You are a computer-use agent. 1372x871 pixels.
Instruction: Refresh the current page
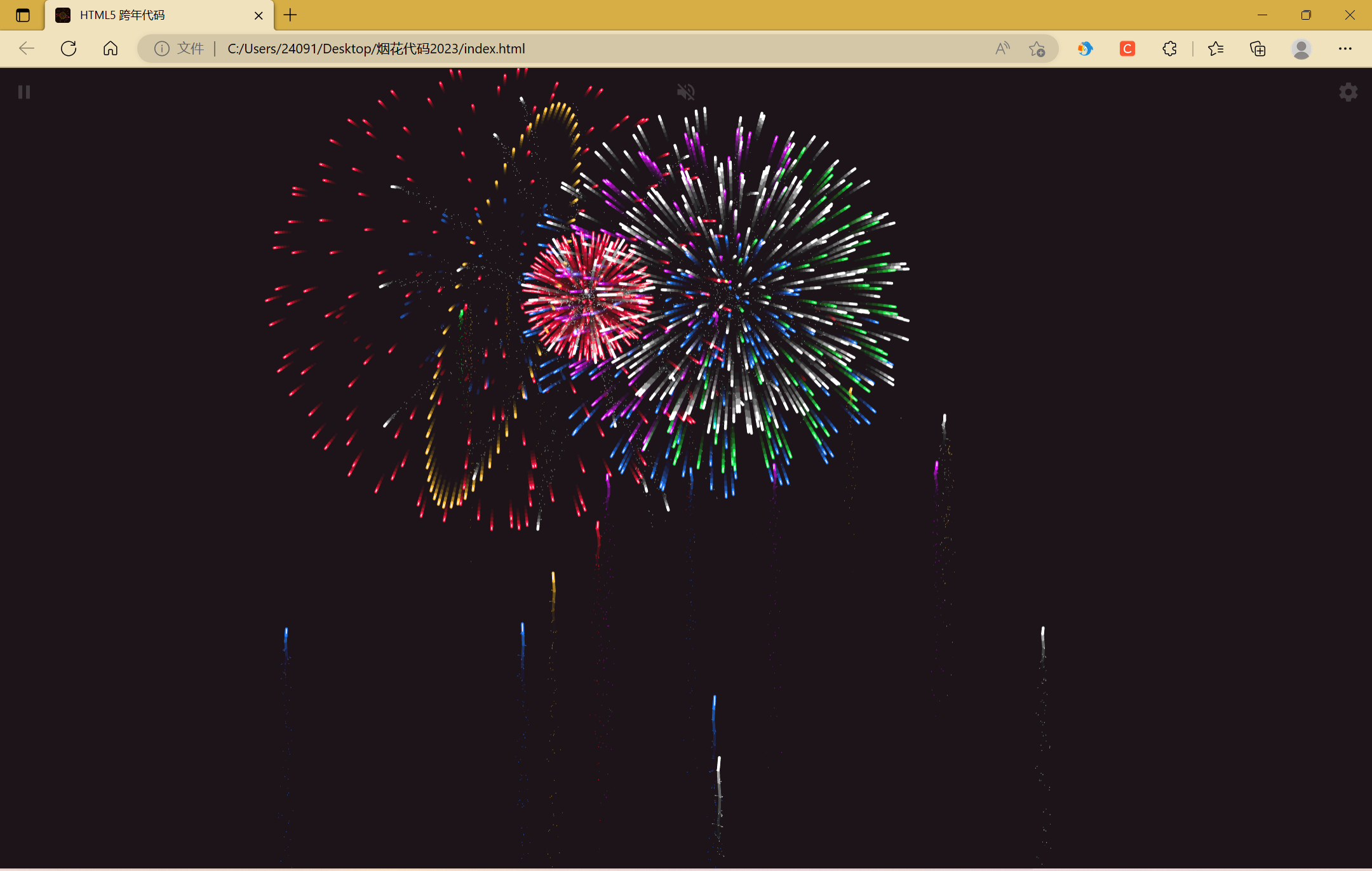pos(69,48)
